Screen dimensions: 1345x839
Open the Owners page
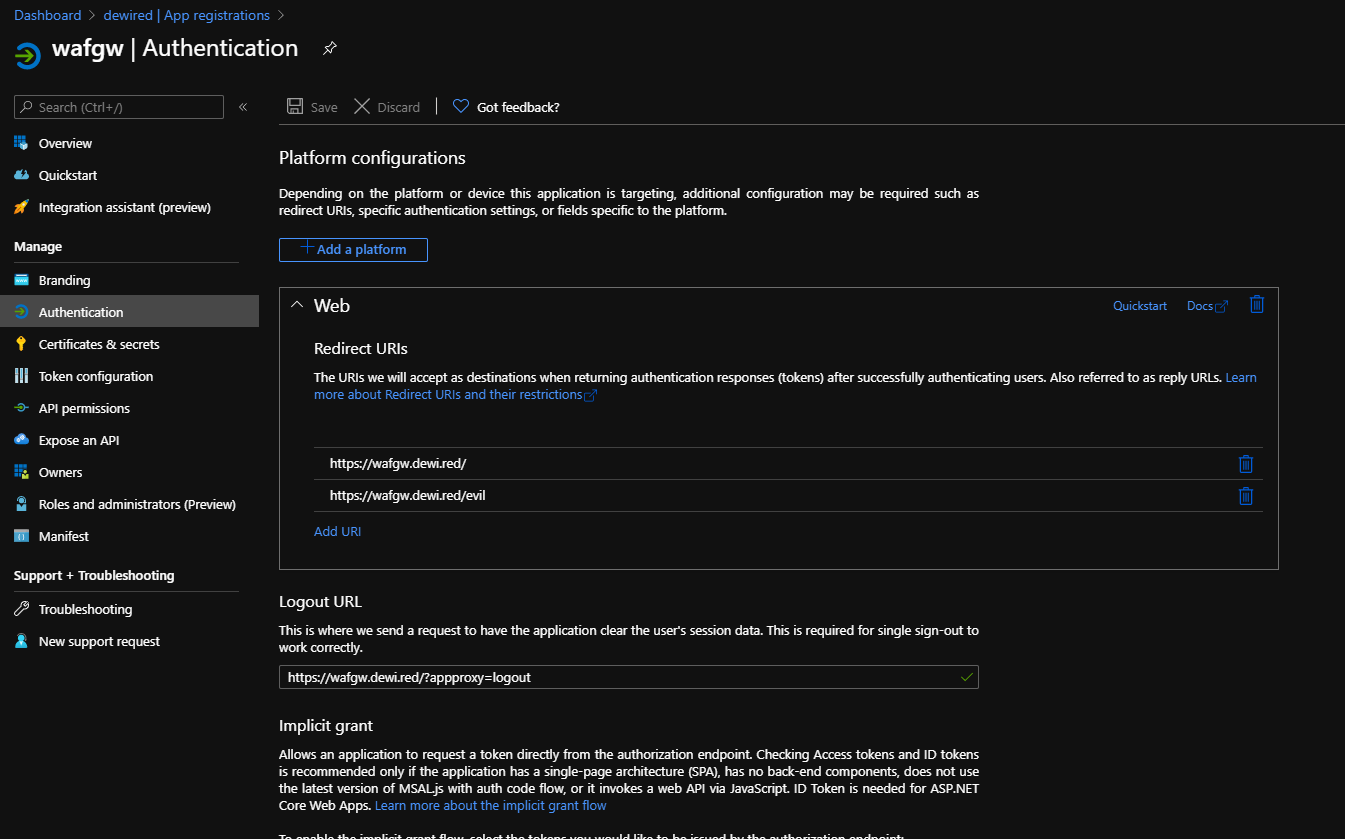[60, 471]
